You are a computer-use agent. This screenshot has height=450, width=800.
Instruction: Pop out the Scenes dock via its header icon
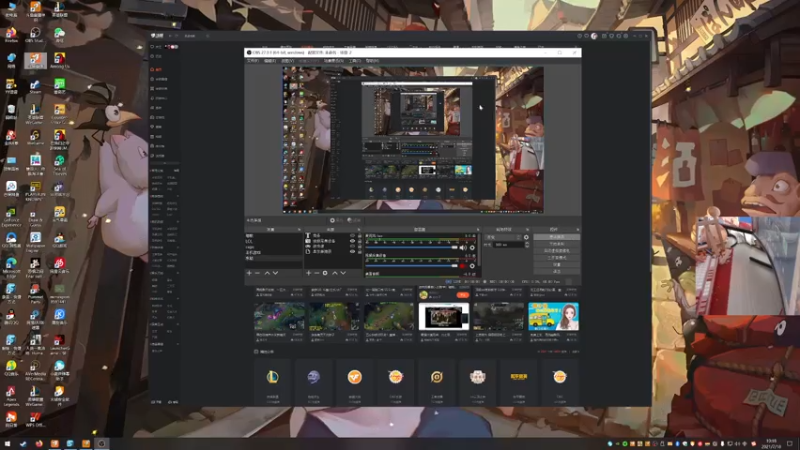coord(299,230)
